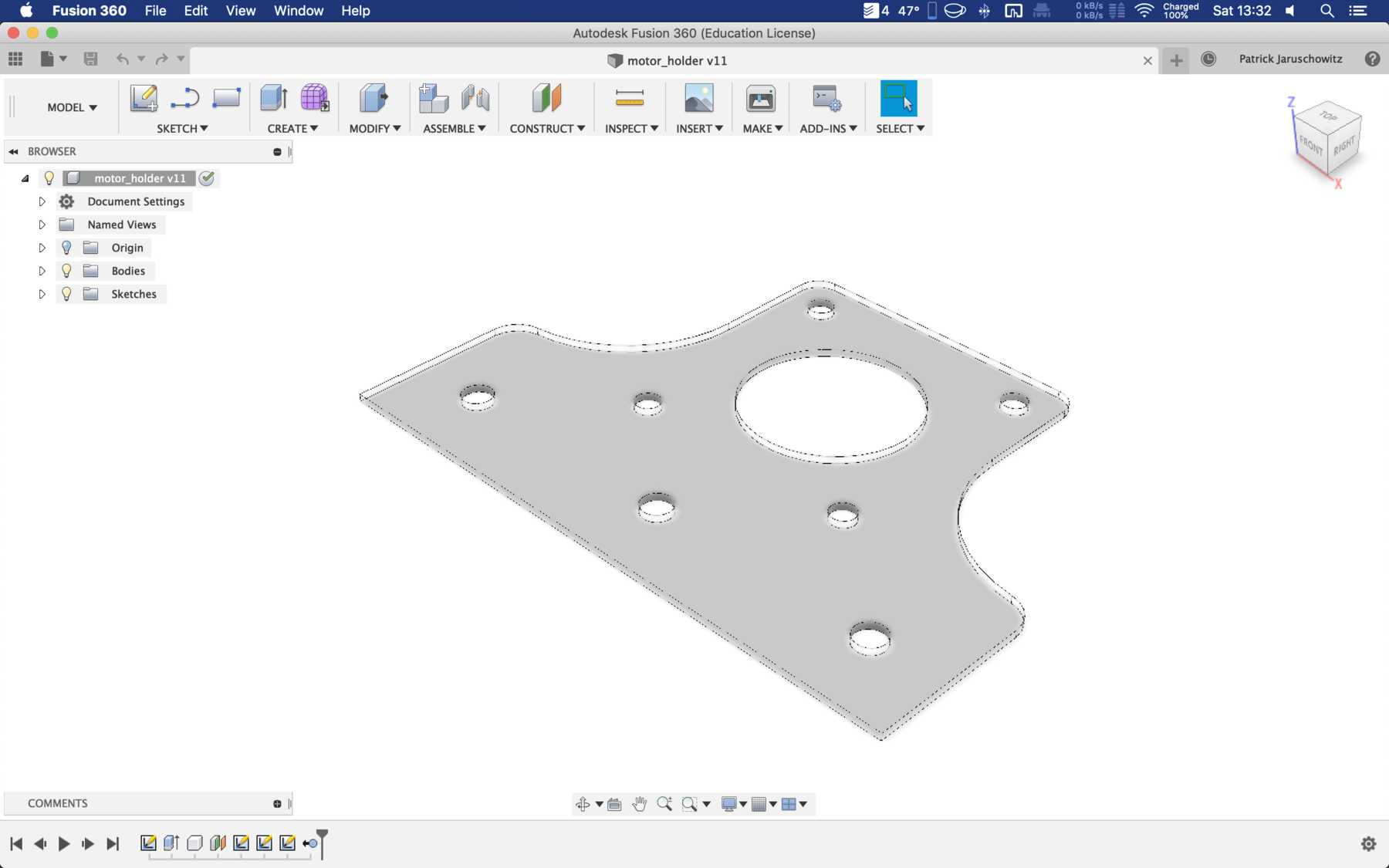Open the job status clock icon
The height and width of the screenshot is (868, 1389).
[1208, 59]
